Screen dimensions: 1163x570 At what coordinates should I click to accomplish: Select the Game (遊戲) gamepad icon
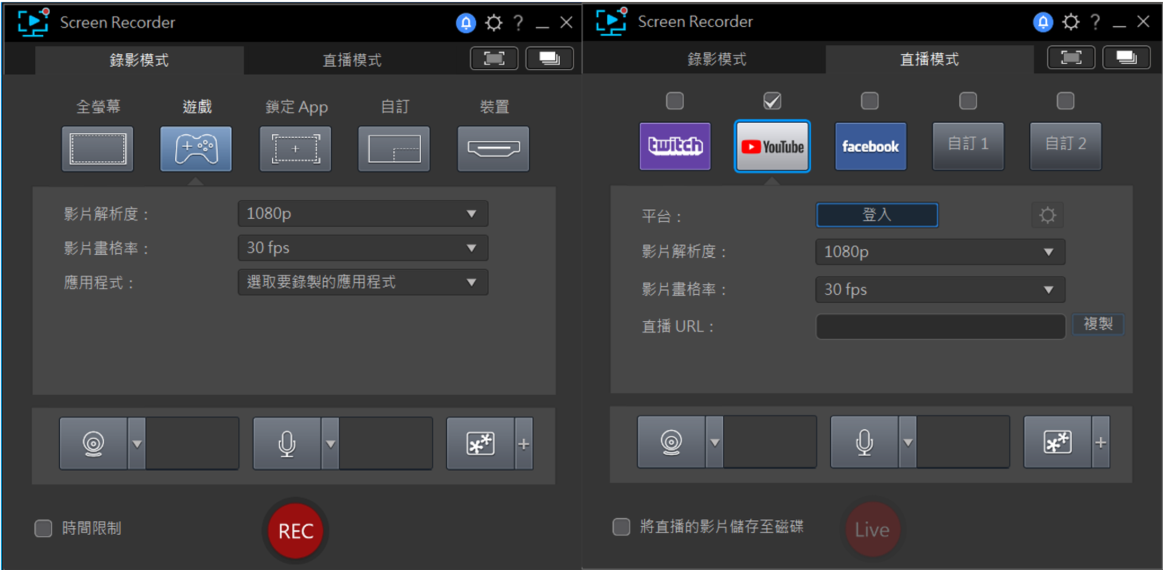(196, 149)
